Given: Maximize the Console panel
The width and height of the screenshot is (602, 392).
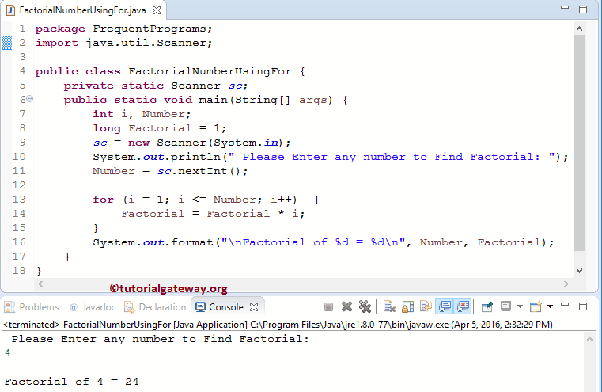Looking at the screenshot, I should (x=583, y=306).
